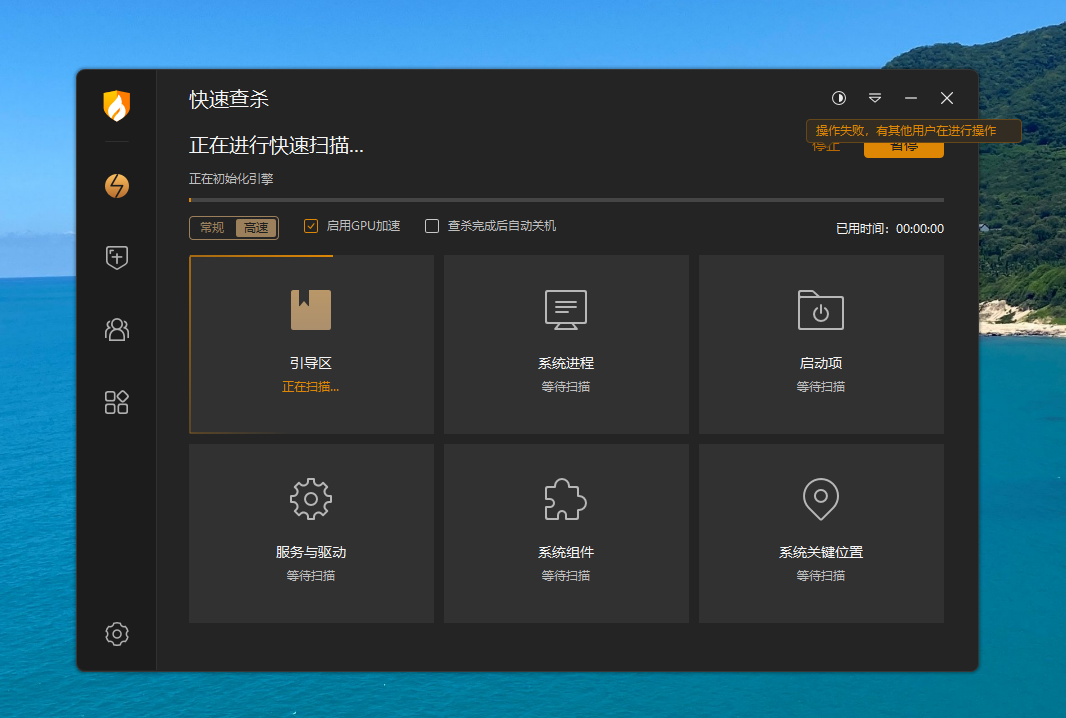
Task: Select the 高速 mode tab
Action: (x=256, y=227)
